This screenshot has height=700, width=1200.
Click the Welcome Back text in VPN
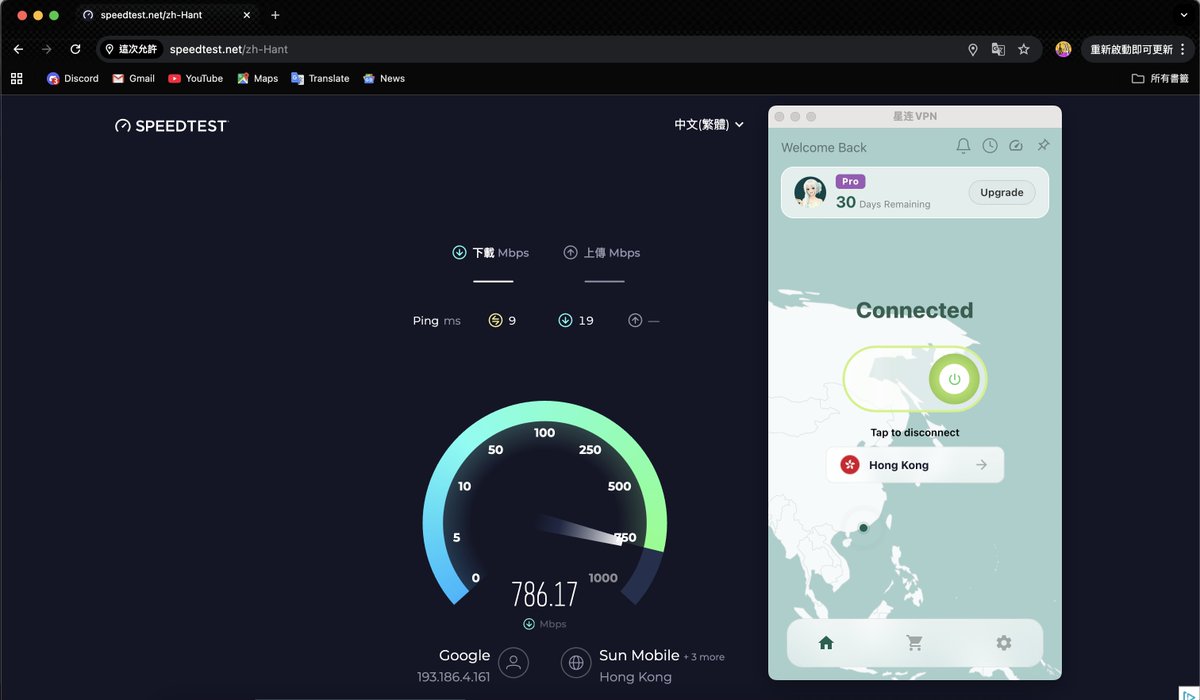824,147
